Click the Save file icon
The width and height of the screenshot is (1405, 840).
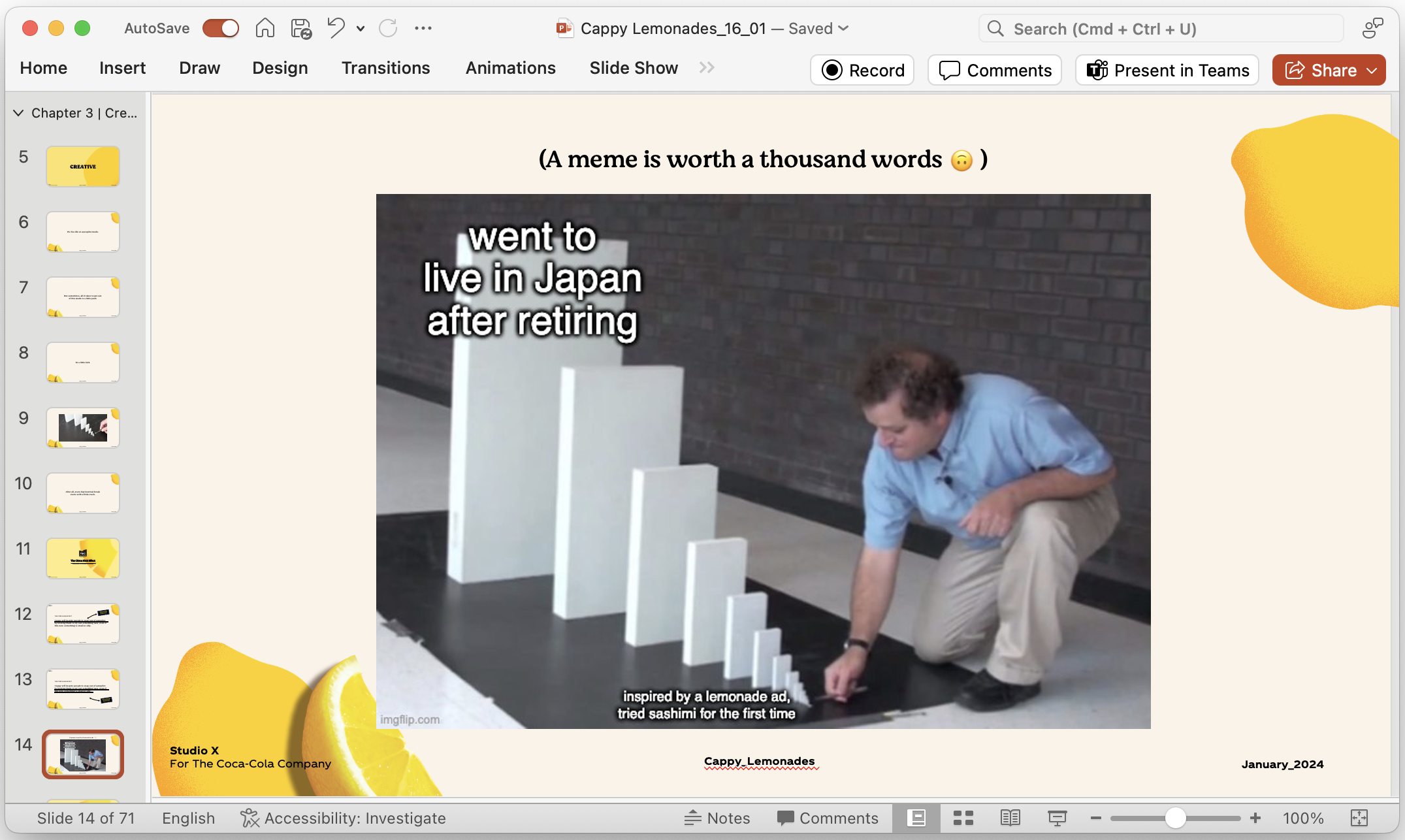(301, 29)
